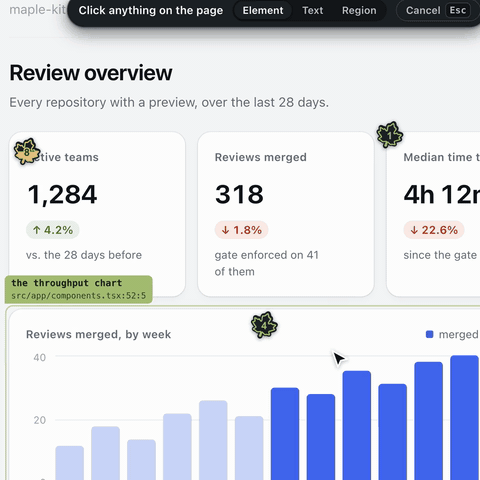Click the blue merged legend swatch

tap(430, 334)
